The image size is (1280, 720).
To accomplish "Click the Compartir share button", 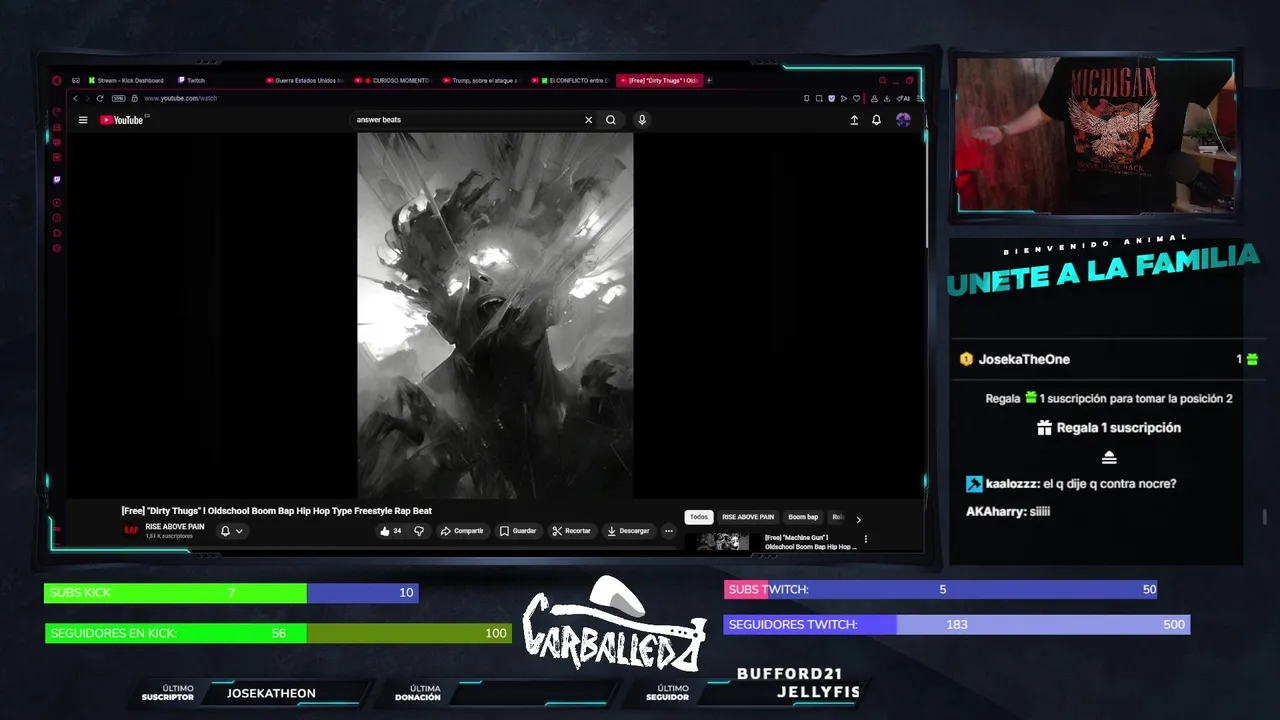I will pyautogui.click(x=462, y=531).
